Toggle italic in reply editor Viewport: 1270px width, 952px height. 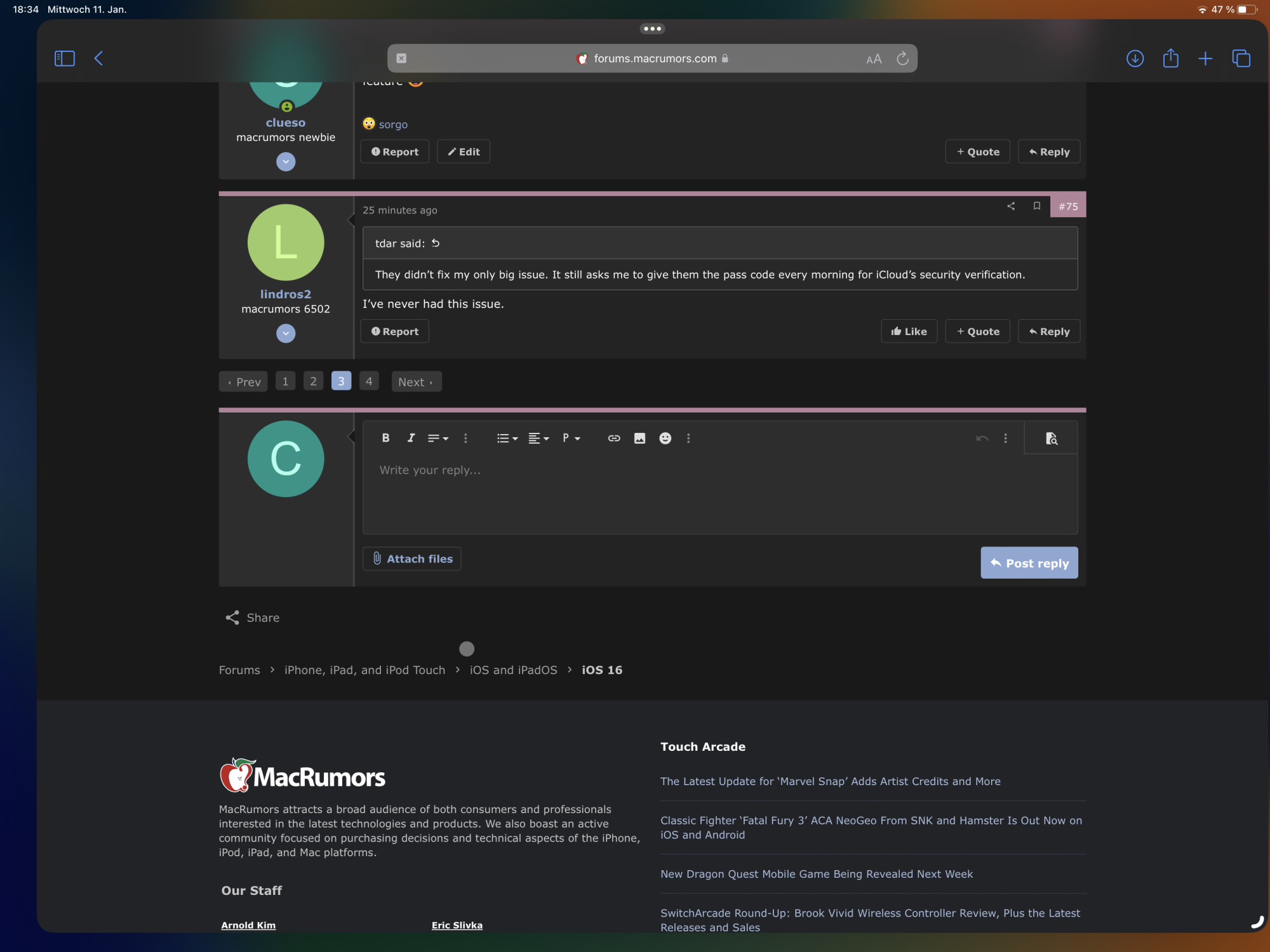point(411,438)
